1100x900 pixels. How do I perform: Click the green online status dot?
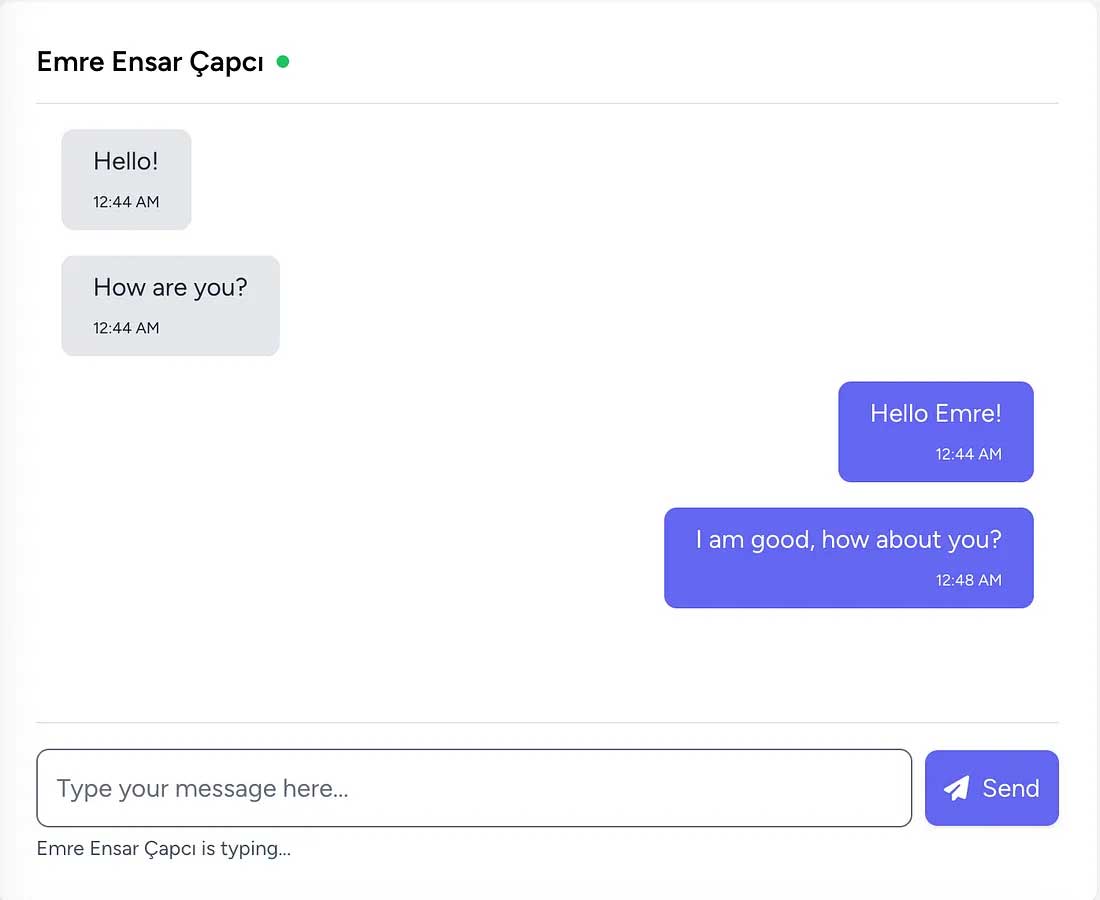point(283,62)
